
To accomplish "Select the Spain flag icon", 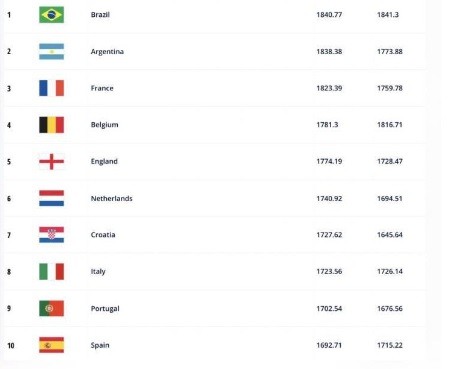I will click(51, 345).
